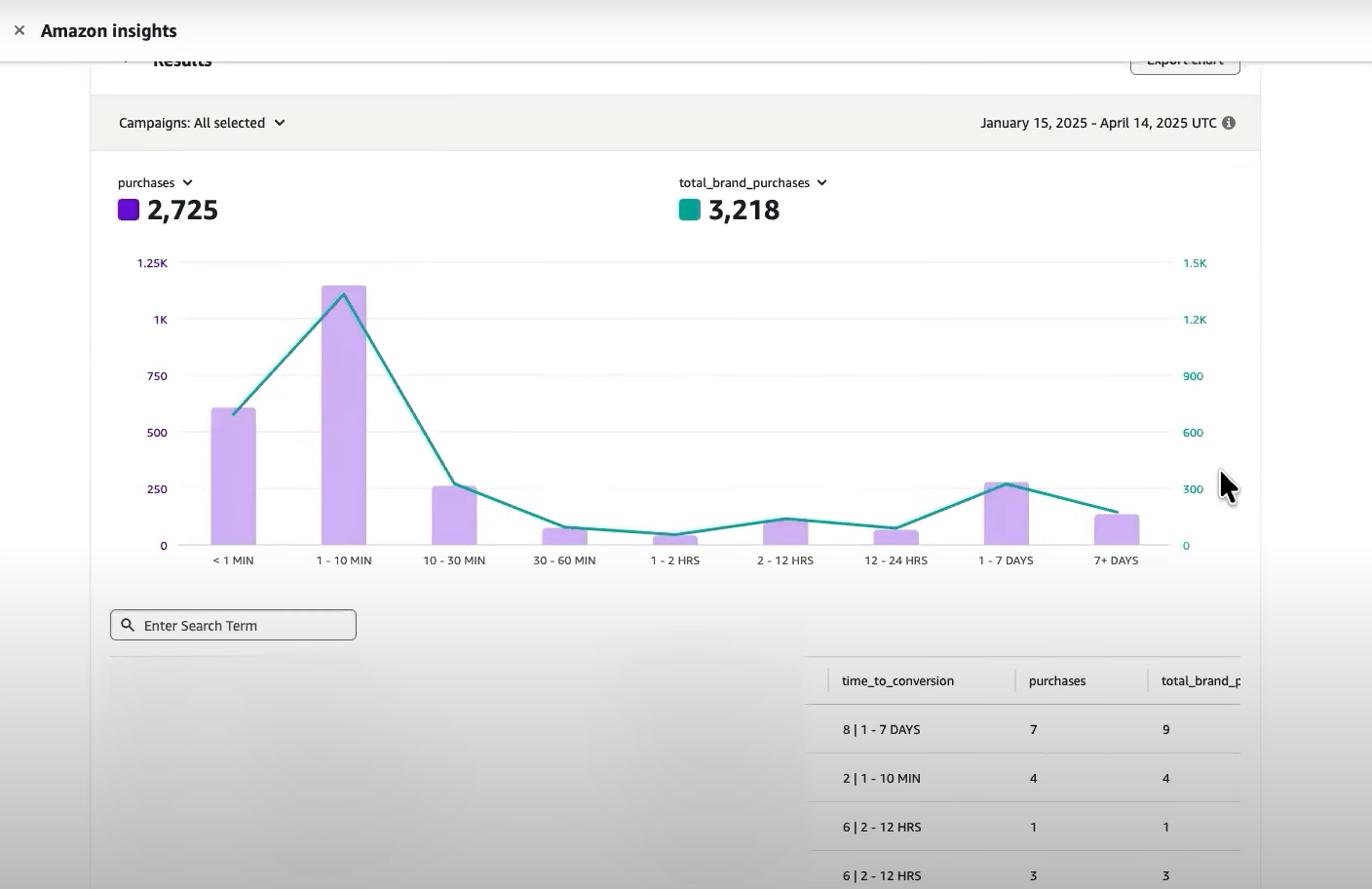
Task: Select the 1 - 10 MIN bar
Action: tap(344, 419)
